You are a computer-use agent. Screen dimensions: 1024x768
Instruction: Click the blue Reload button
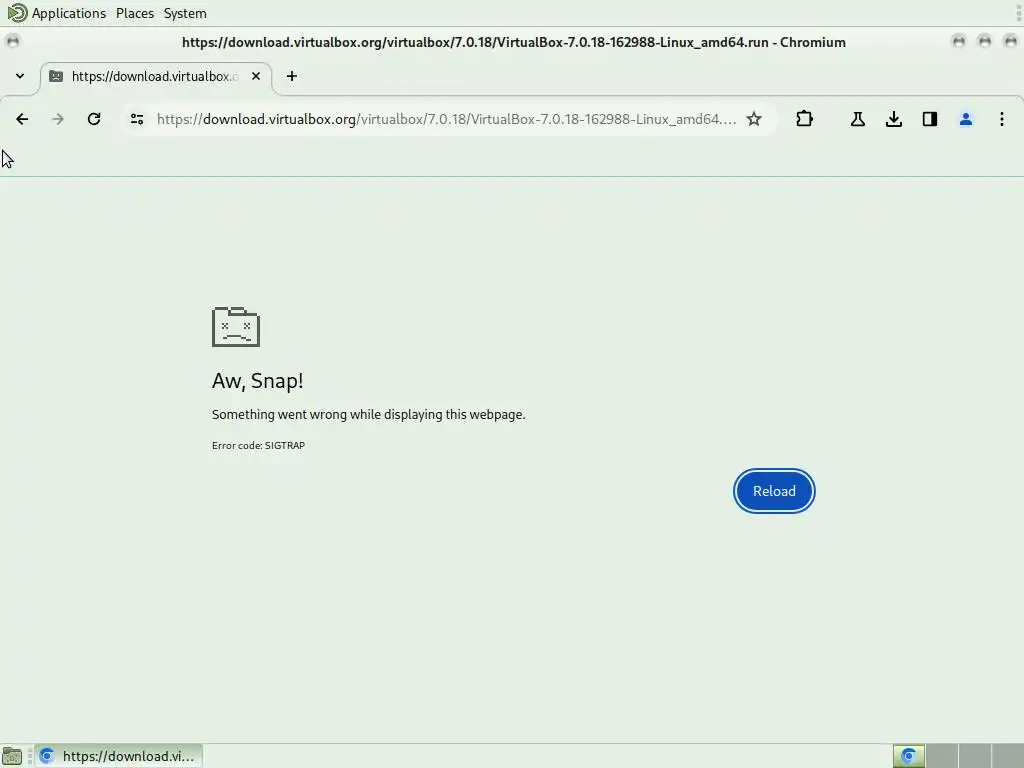(774, 491)
